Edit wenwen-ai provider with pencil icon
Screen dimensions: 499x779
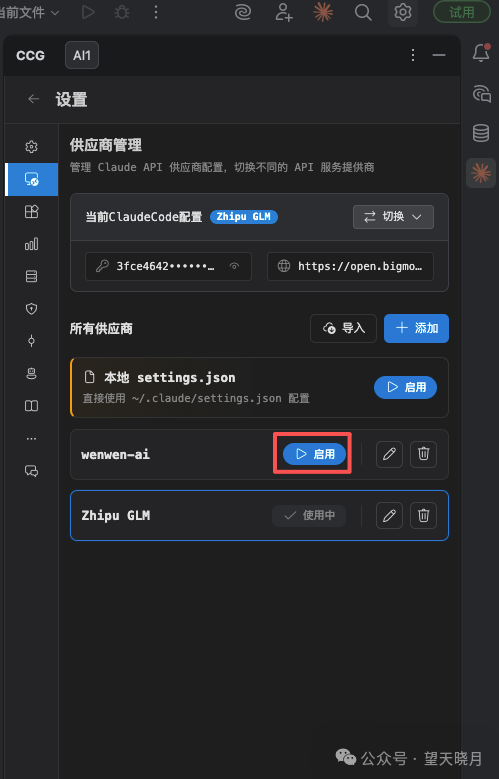389,454
